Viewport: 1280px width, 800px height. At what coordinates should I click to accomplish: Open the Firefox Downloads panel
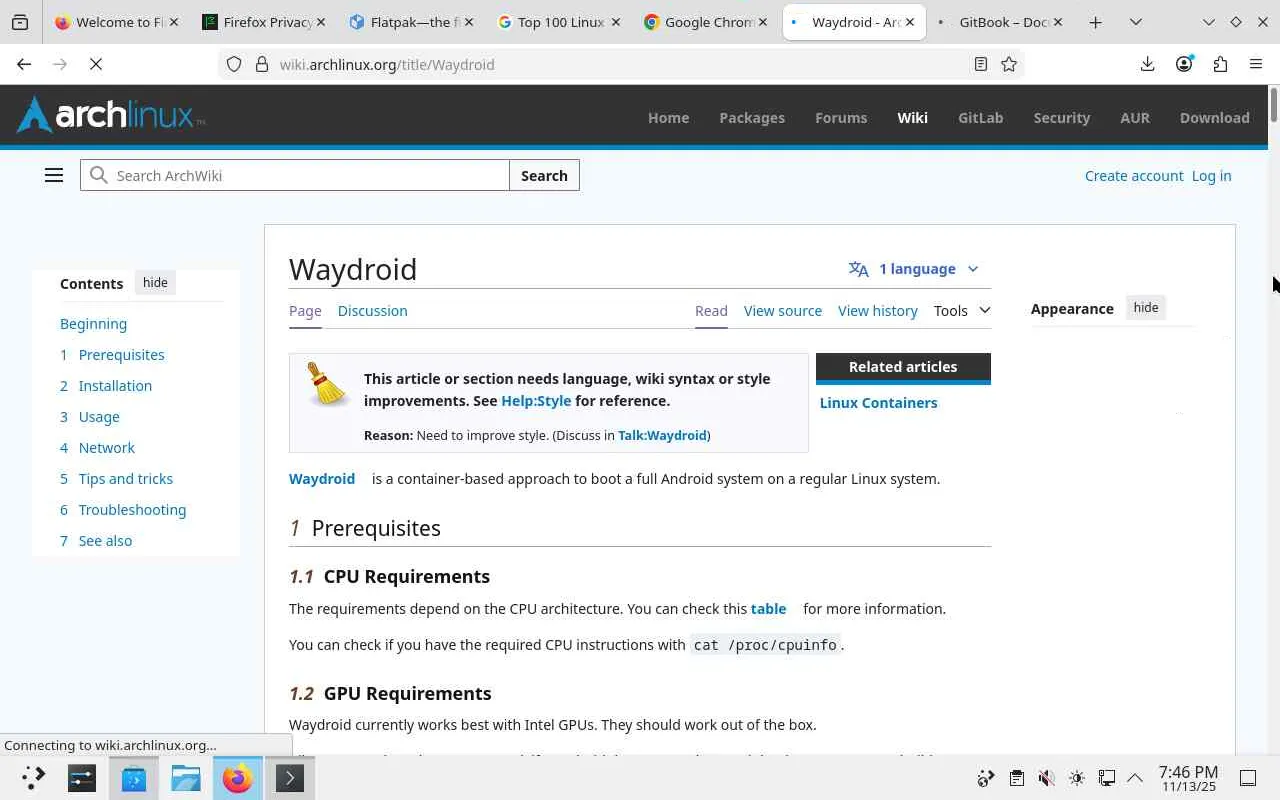pyautogui.click(x=1147, y=64)
